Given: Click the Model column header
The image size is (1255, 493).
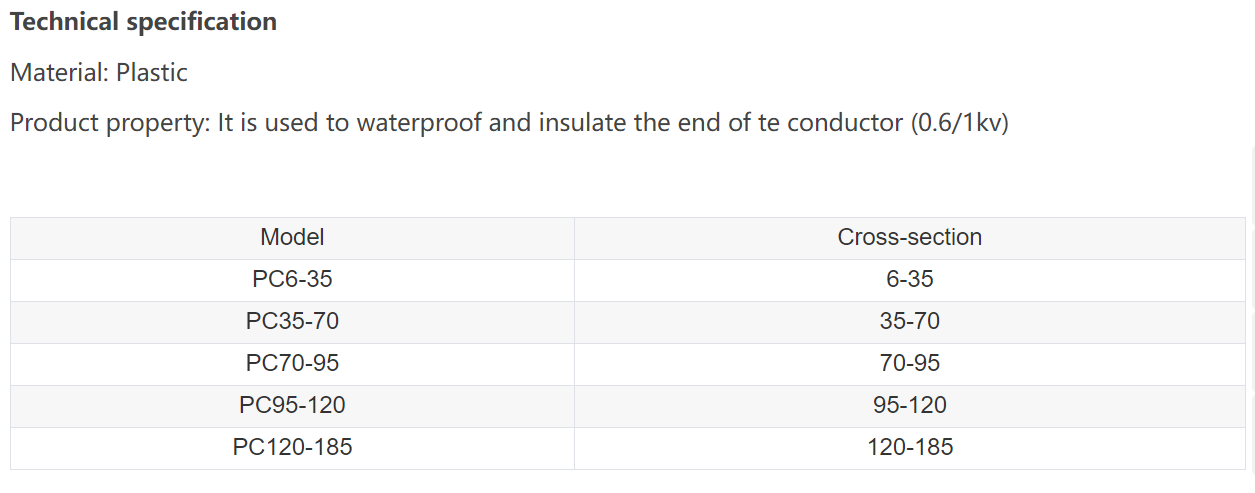Looking at the screenshot, I should click(x=292, y=238).
